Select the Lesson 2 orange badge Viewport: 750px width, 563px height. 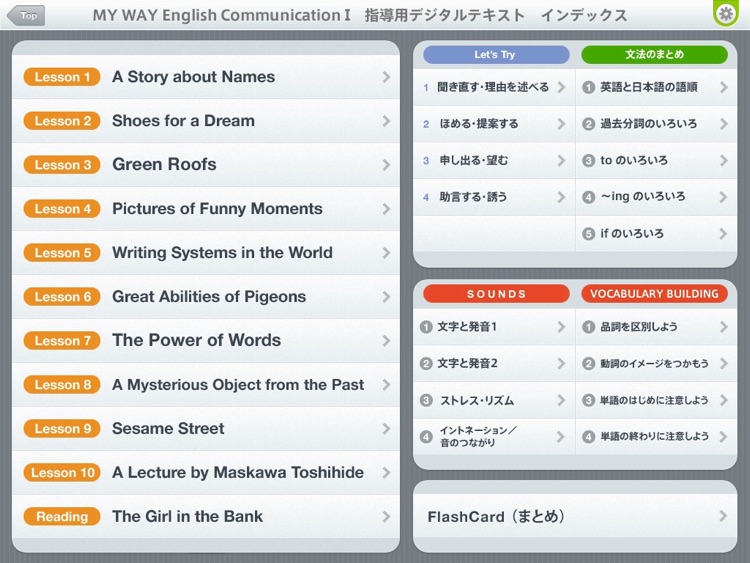pos(62,121)
